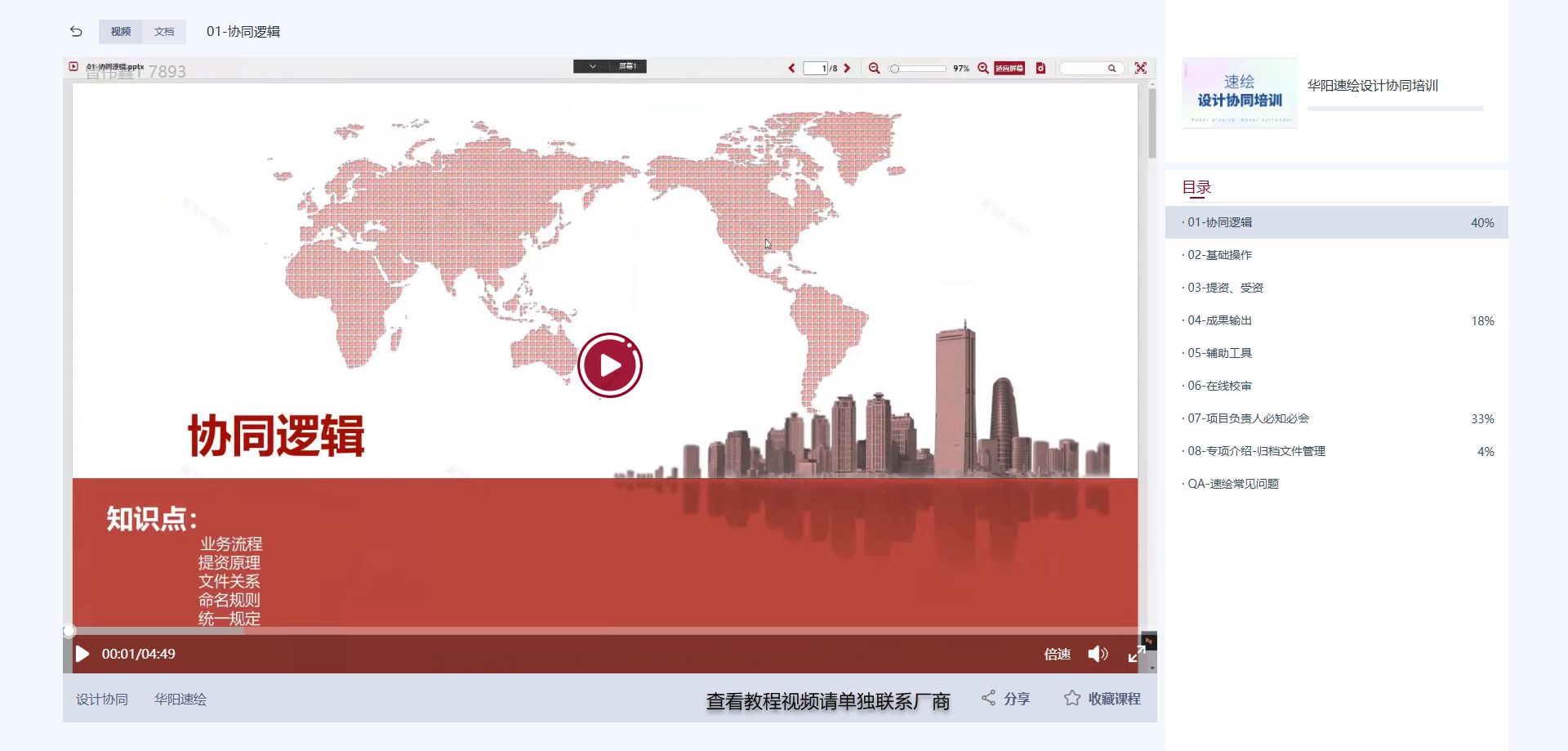
Task: Click the 华阳速绘 tag
Action: 180,700
